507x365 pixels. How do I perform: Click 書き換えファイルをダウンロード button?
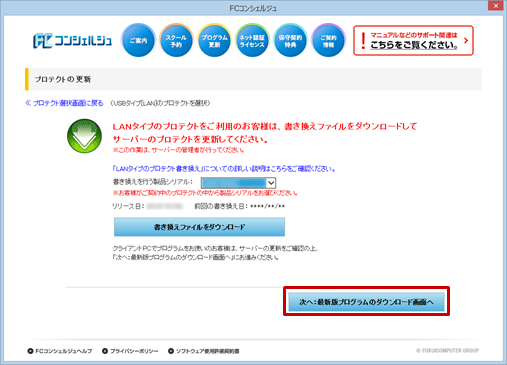[199, 227]
